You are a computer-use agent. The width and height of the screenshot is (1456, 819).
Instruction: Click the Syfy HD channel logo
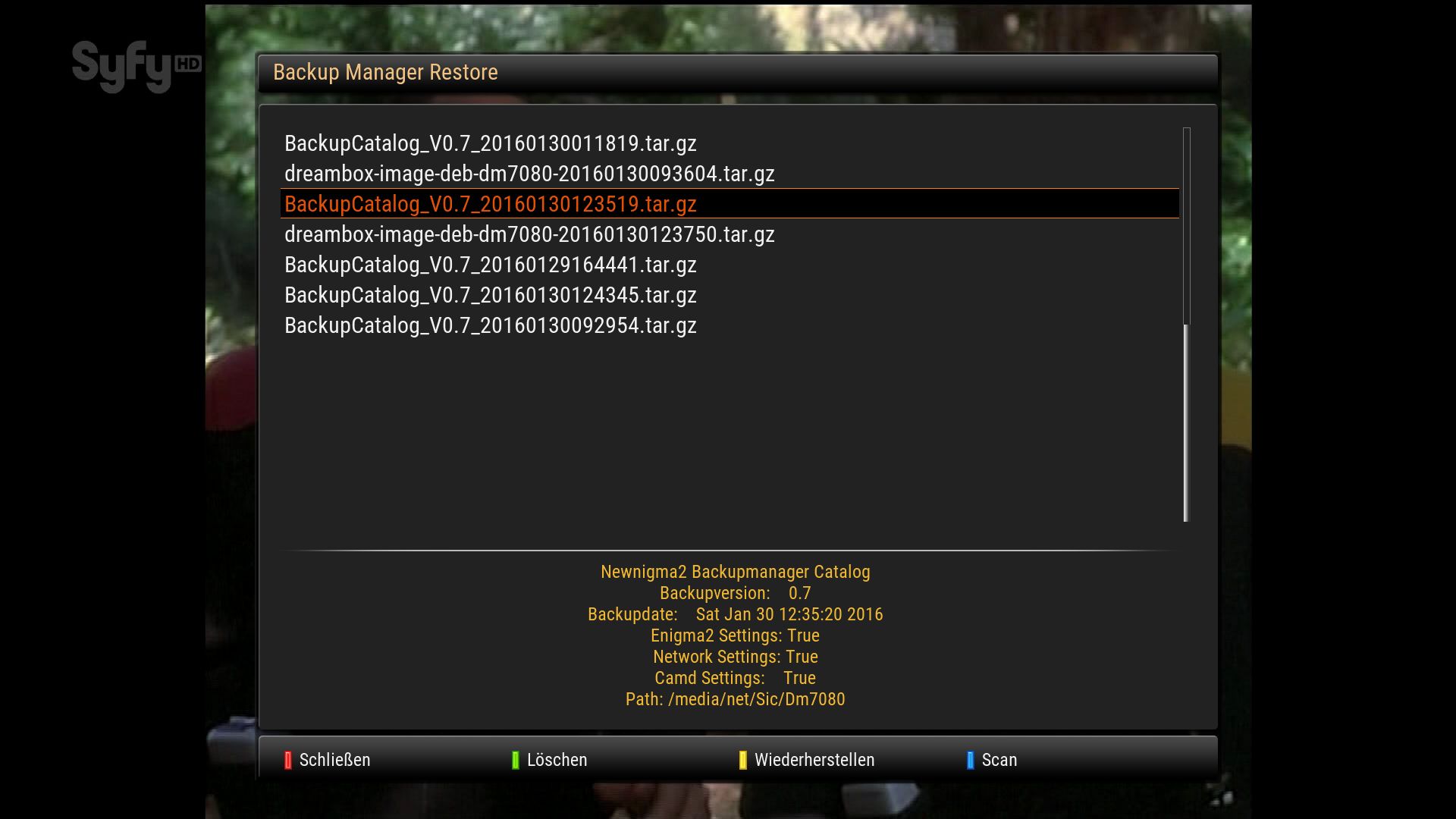coord(136,67)
